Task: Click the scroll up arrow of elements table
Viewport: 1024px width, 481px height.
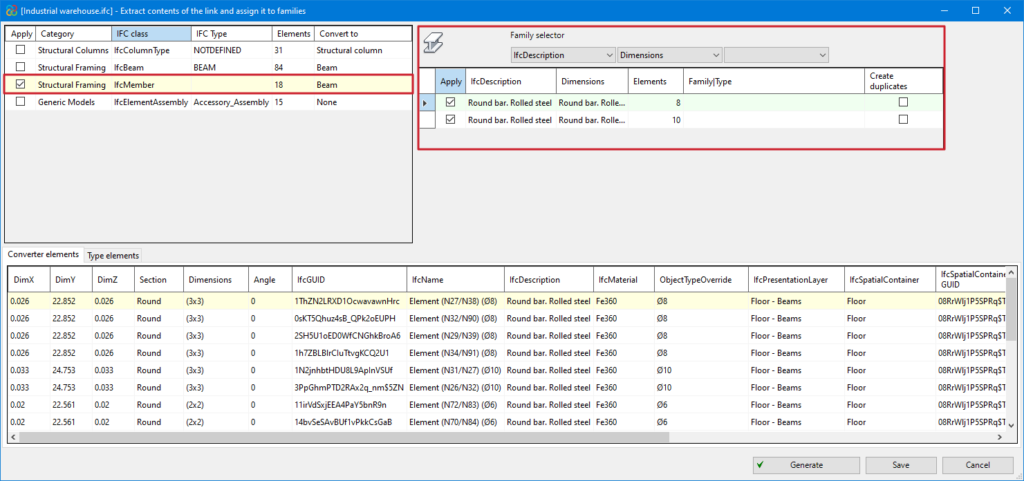Action: [x=1012, y=272]
